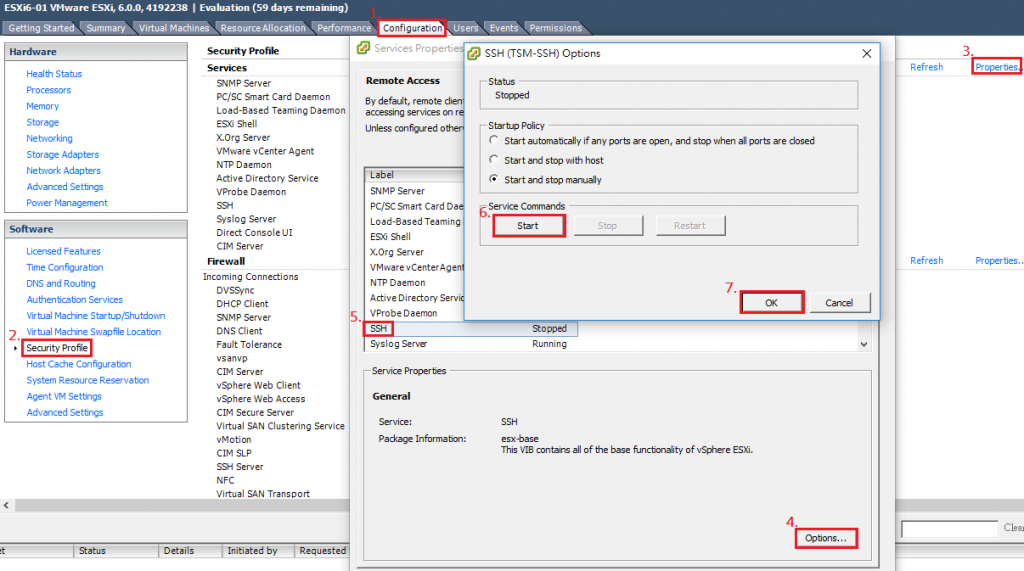Open Storage Adapters page

point(63,155)
